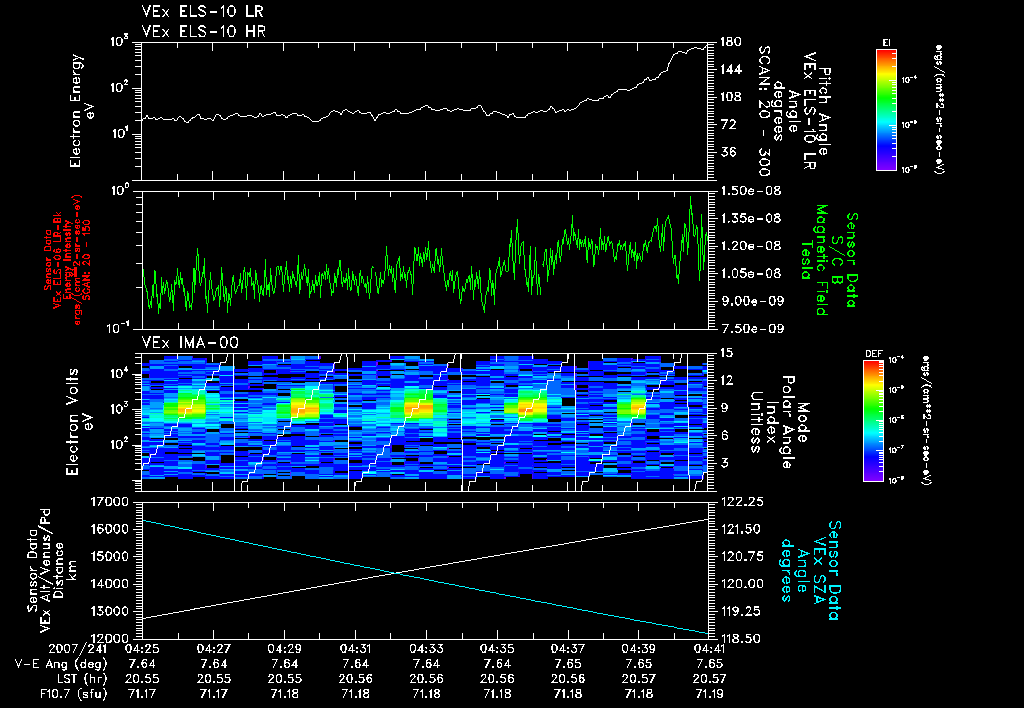
Task: Click the crossing of altitude and SZA lines
Action: coord(396,573)
